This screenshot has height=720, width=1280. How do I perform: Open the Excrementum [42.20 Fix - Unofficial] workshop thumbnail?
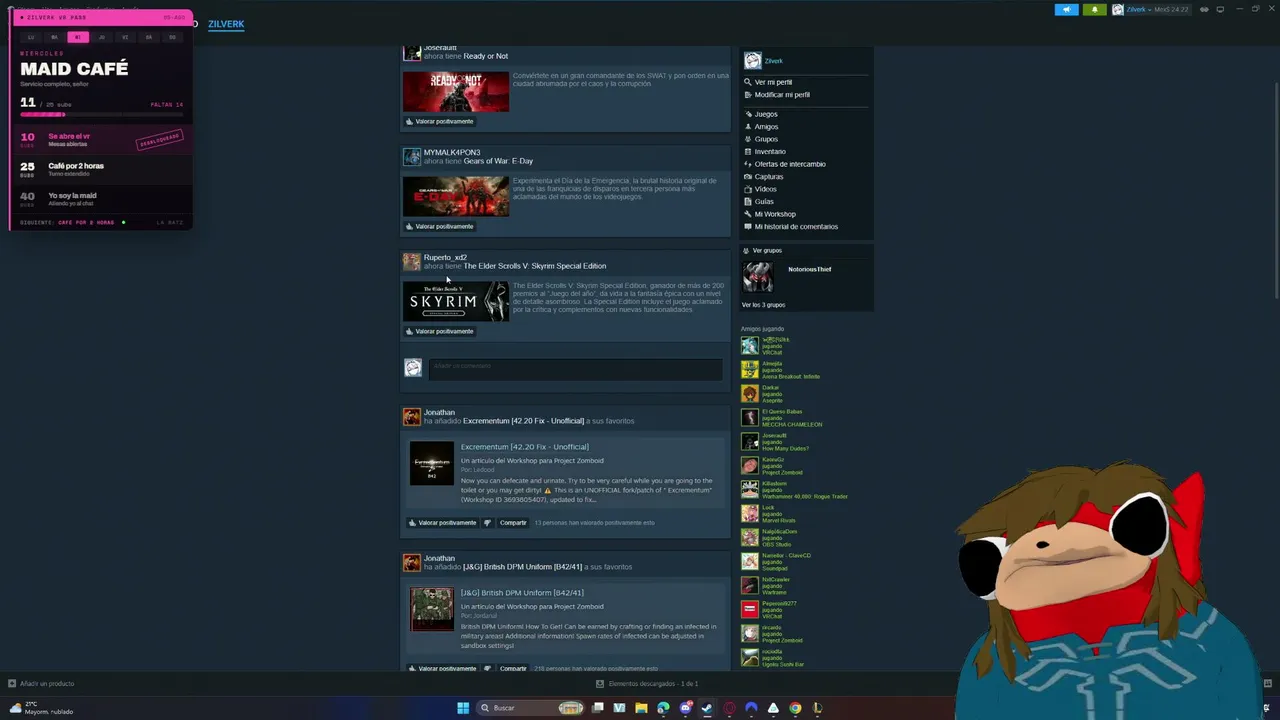432,463
